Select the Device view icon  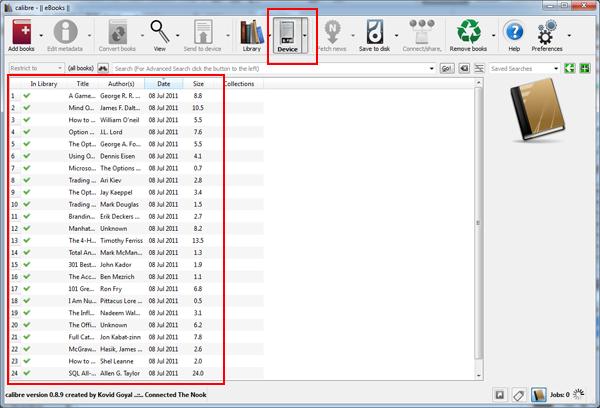pyautogui.click(x=287, y=32)
